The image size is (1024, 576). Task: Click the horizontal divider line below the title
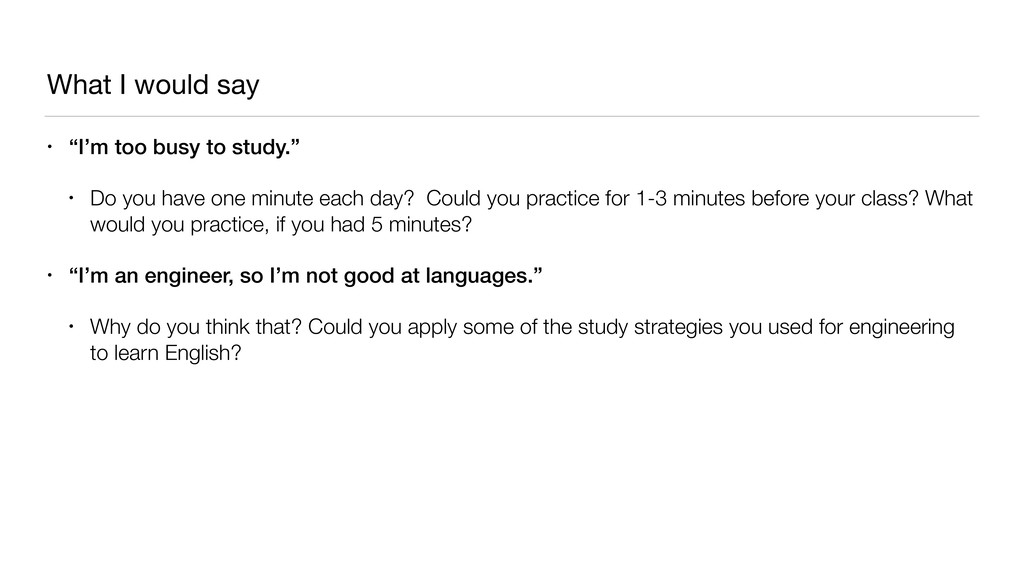click(x=512, y=116)
